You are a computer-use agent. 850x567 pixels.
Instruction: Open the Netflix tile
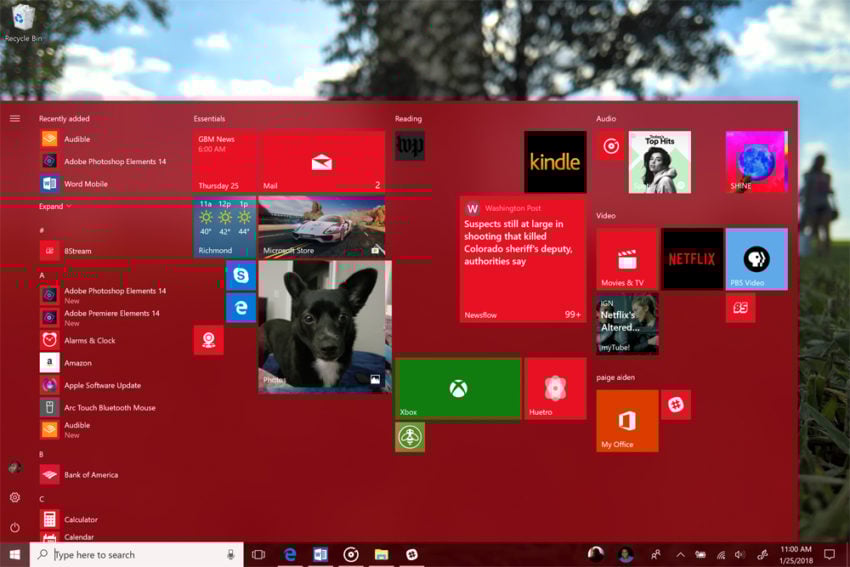692,259
